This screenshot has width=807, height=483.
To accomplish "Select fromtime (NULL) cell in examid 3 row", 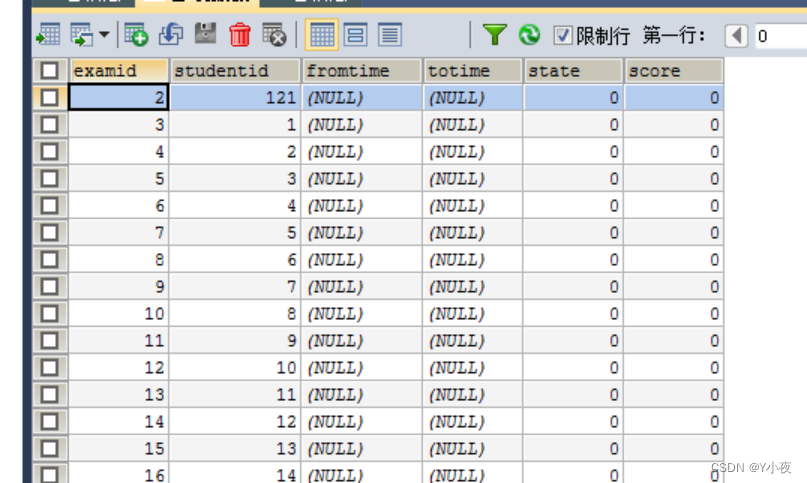I will click(x=361, y=125).
